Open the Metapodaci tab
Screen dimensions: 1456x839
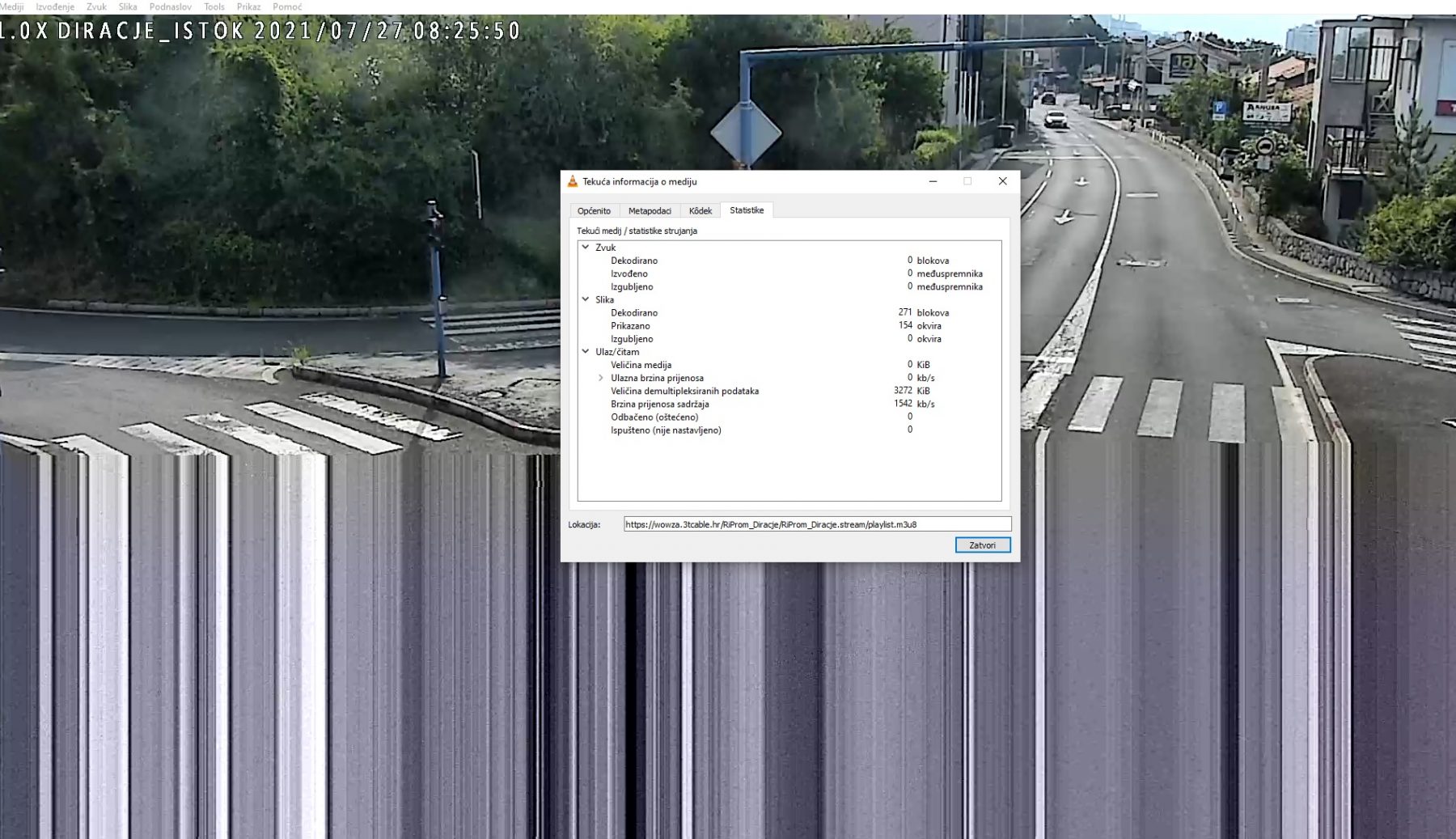650,211
